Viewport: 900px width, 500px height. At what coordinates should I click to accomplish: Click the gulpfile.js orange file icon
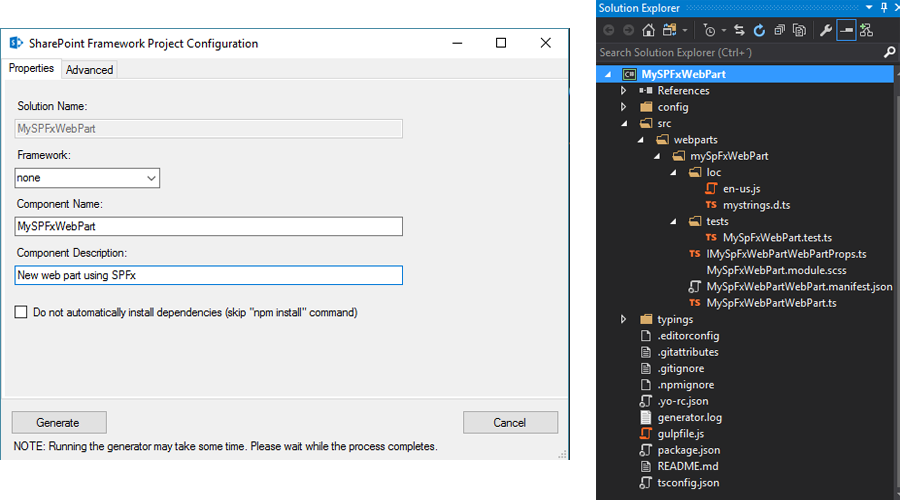point(646,433)
